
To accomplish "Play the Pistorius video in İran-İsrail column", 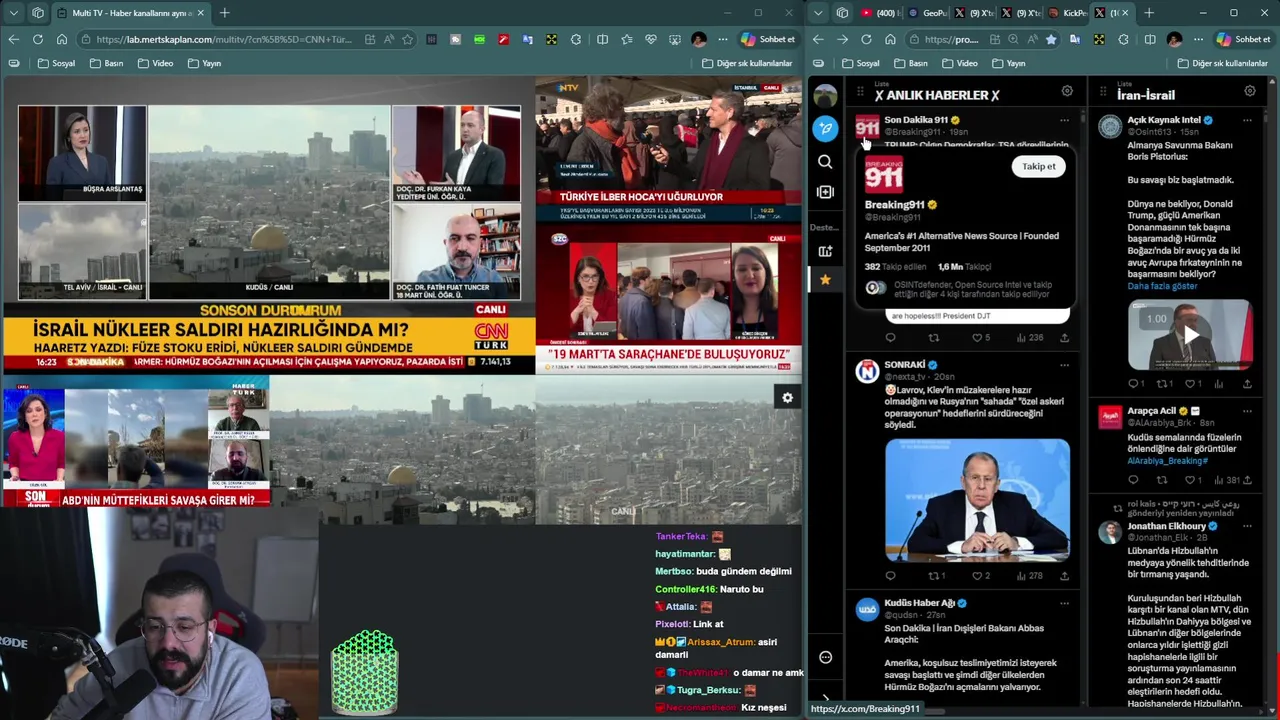I will pyautogui.click(x=1190, y=335).
